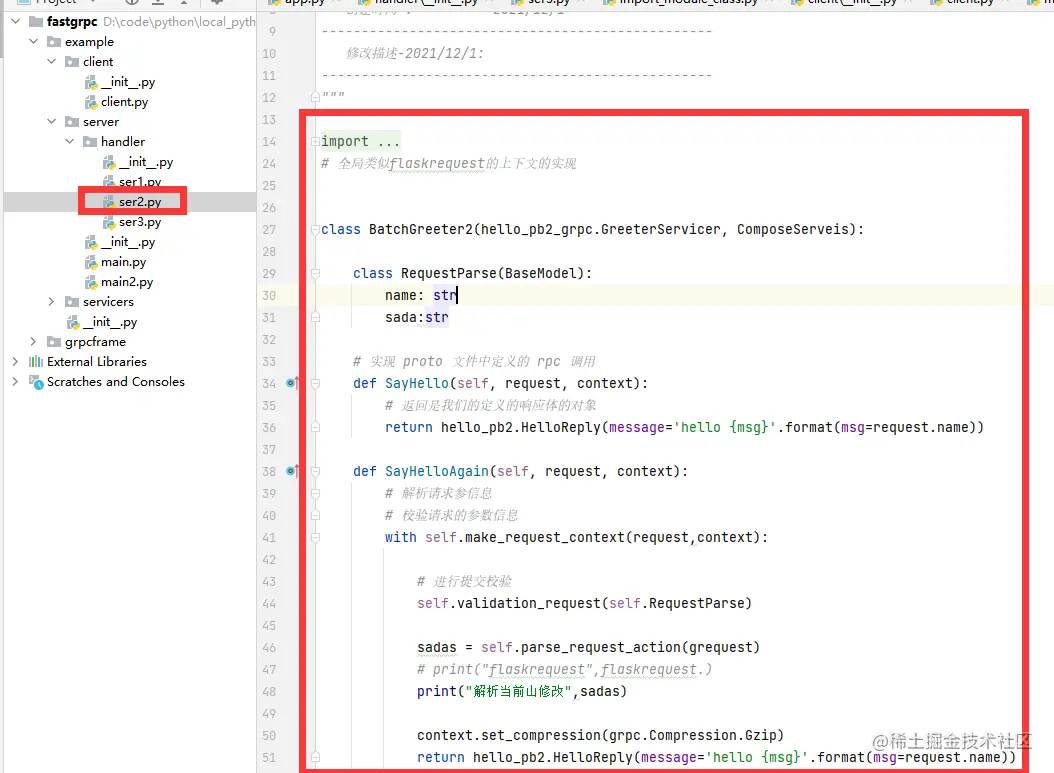Select the servicers folder
This screenshot has height=773, width=1054.
click(108, 302)
